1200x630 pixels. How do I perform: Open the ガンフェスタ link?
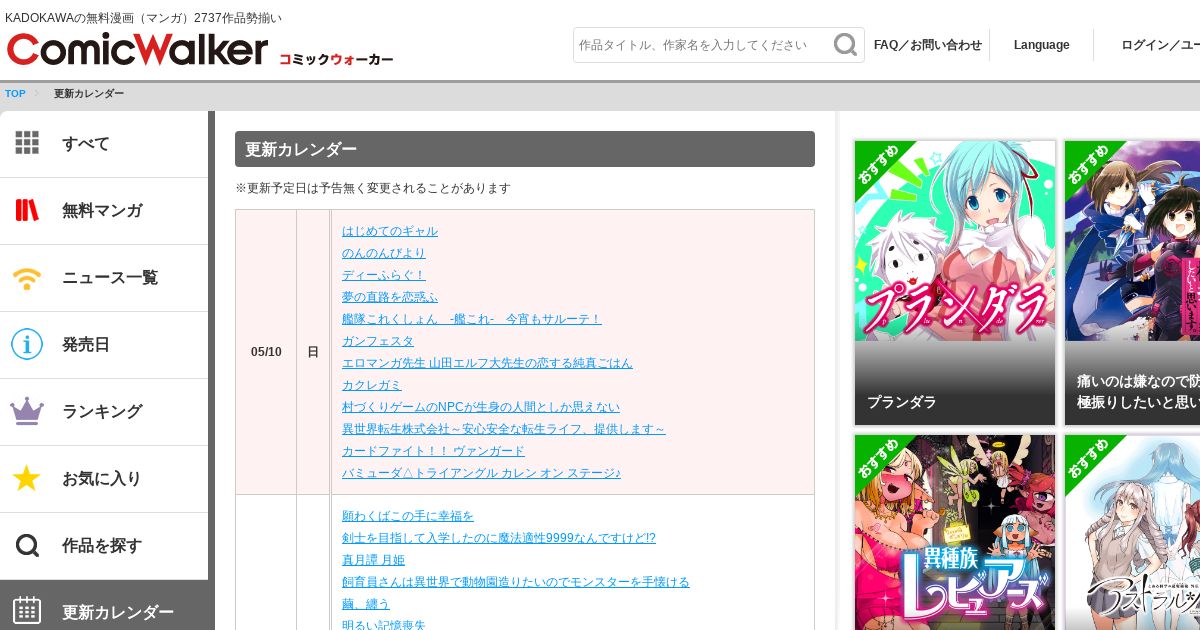coord(378,341)
